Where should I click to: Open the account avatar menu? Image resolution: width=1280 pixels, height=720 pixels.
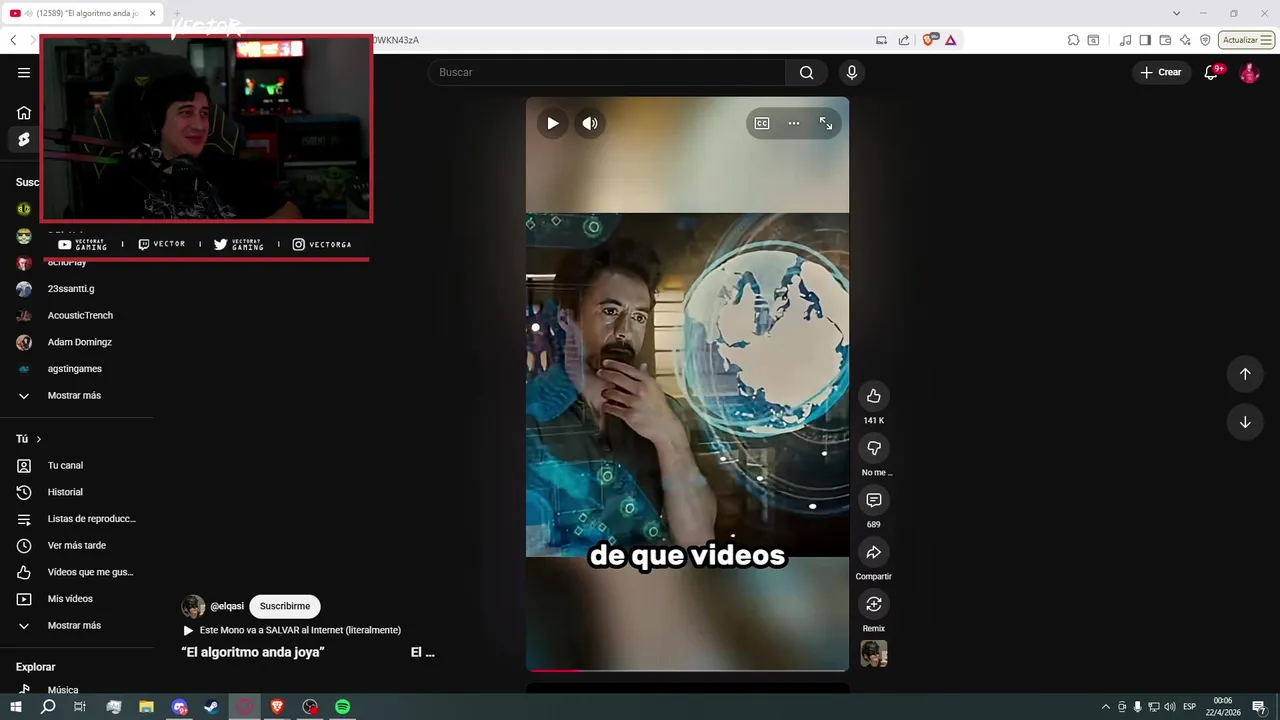[x=1249, y=72]
